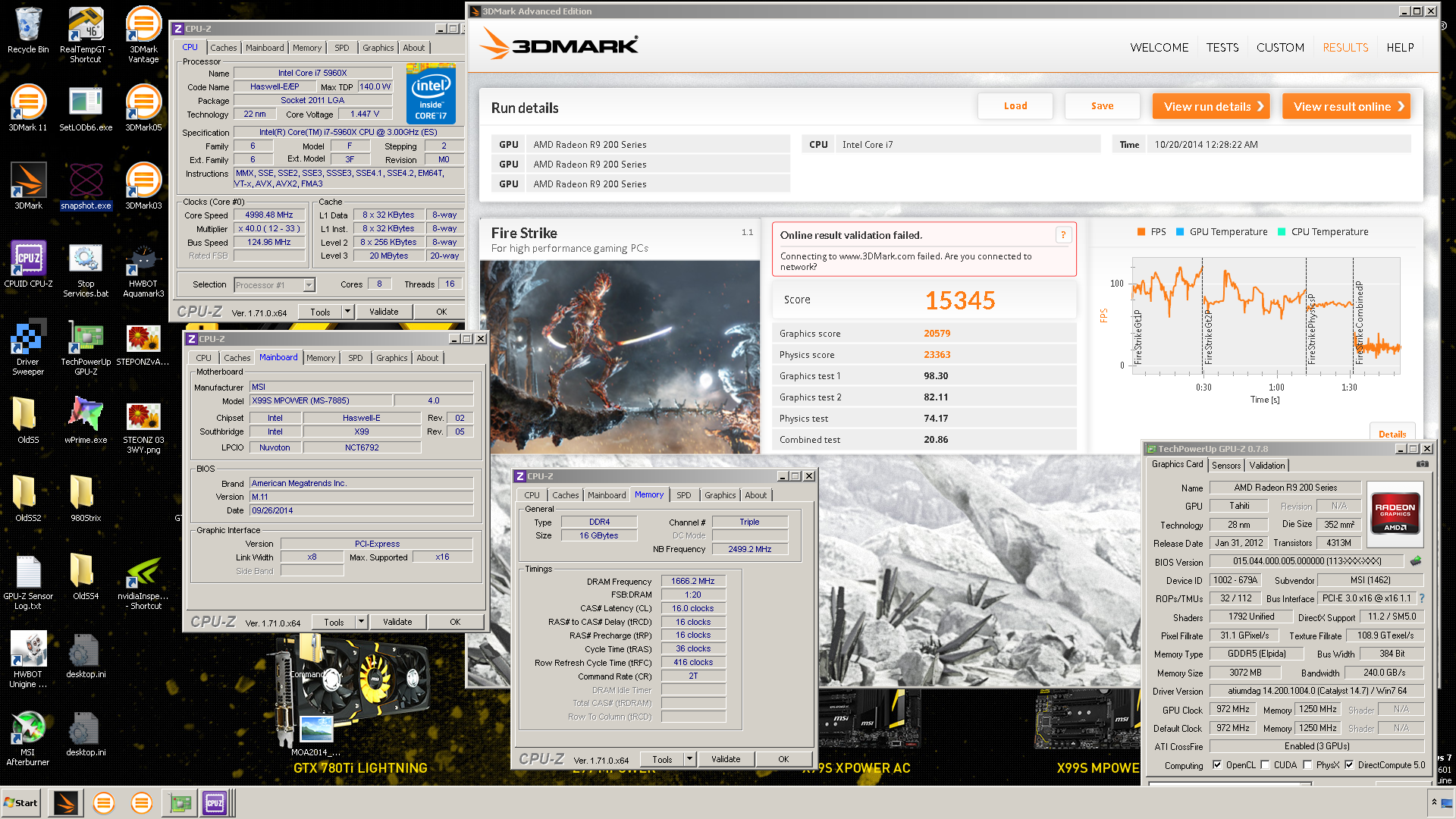Launch RealTempGT Shortcut from desktop
This screenshot has width=1456, height=819.
click(x=86, y=34)
